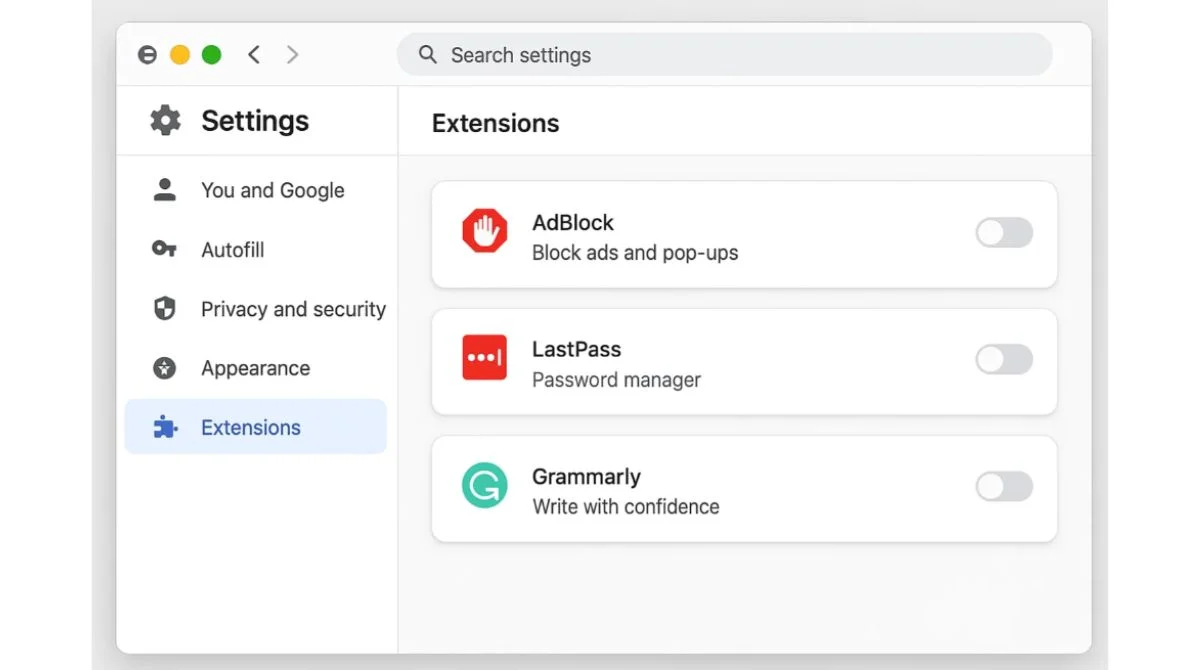
Task: Click the gray close window button
Action: [148, 55]
